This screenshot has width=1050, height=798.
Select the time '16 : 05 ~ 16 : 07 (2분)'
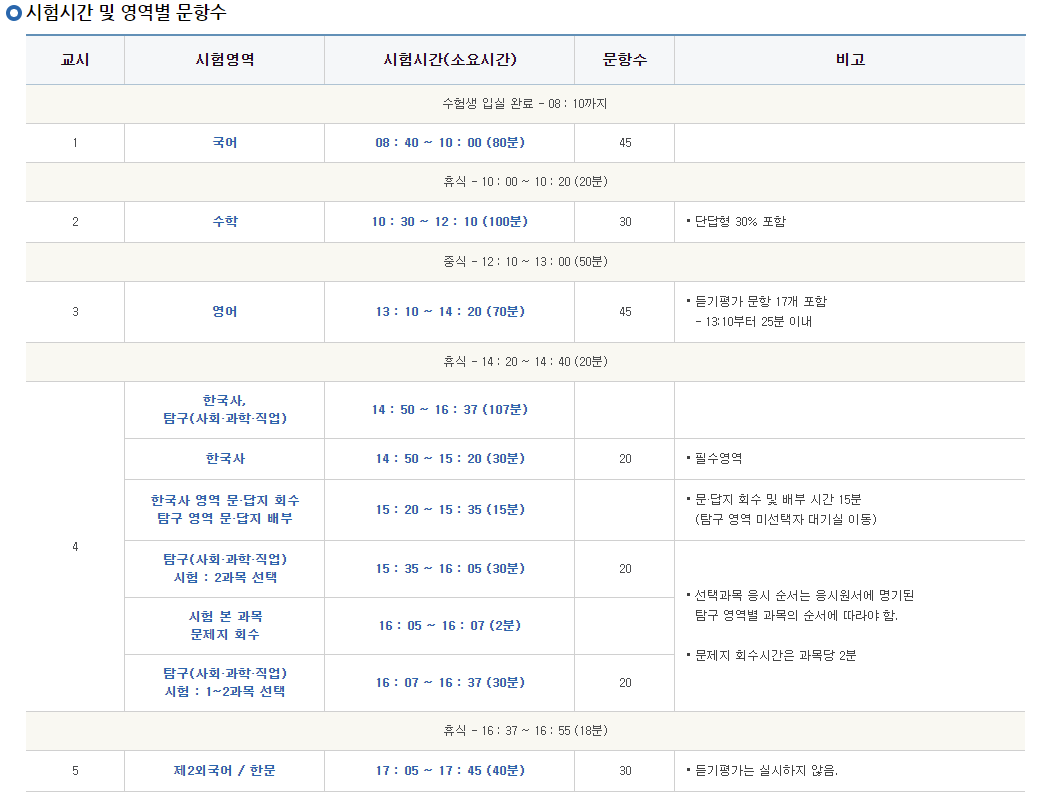[449, 626]
